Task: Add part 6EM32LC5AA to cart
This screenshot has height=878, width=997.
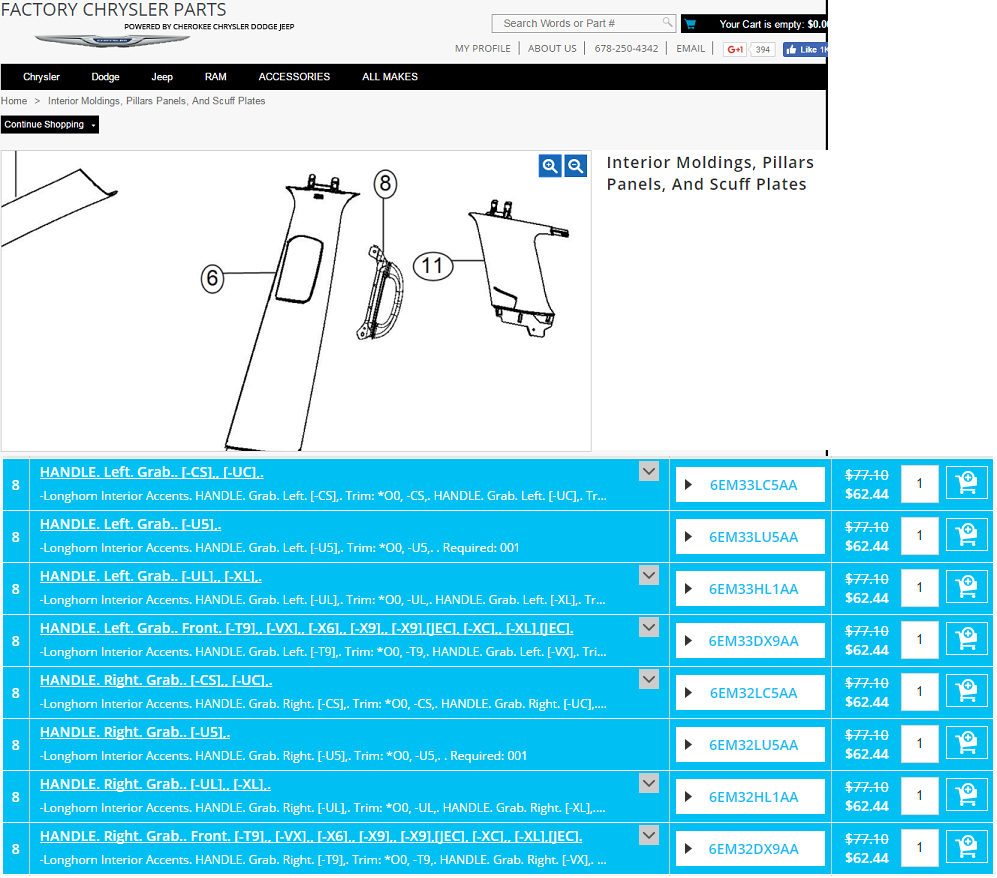Action: [966, 692]
